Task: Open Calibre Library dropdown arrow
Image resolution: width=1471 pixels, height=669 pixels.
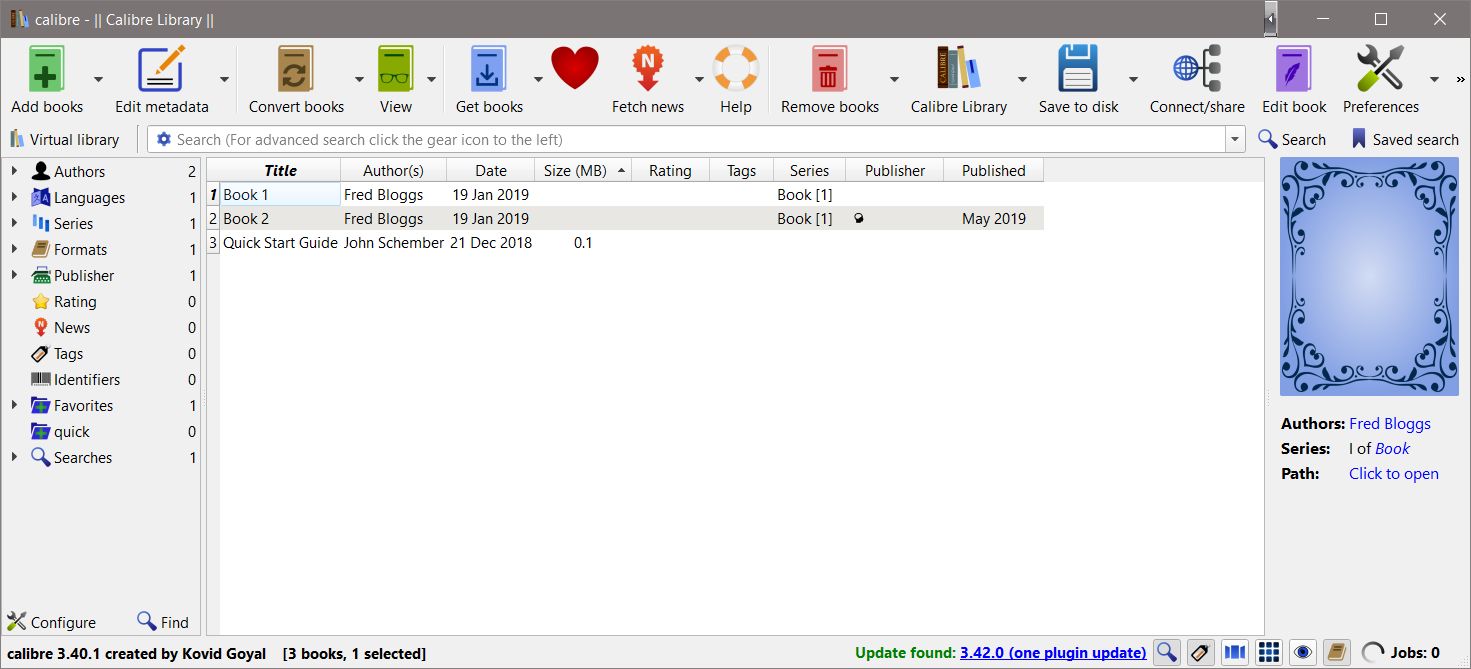Action: [x=1022, y=79]
